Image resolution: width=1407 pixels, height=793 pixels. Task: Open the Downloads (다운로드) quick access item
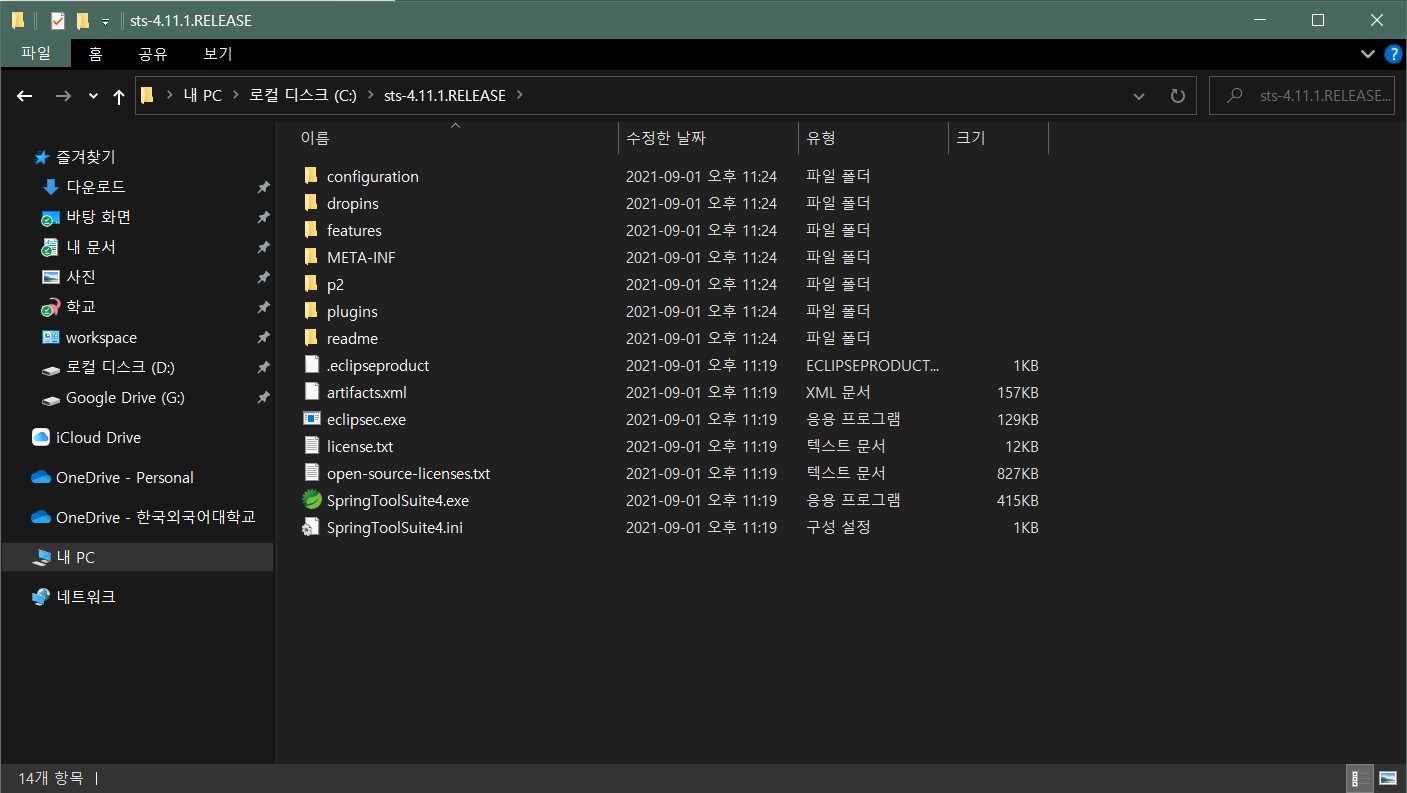point(96,187)
